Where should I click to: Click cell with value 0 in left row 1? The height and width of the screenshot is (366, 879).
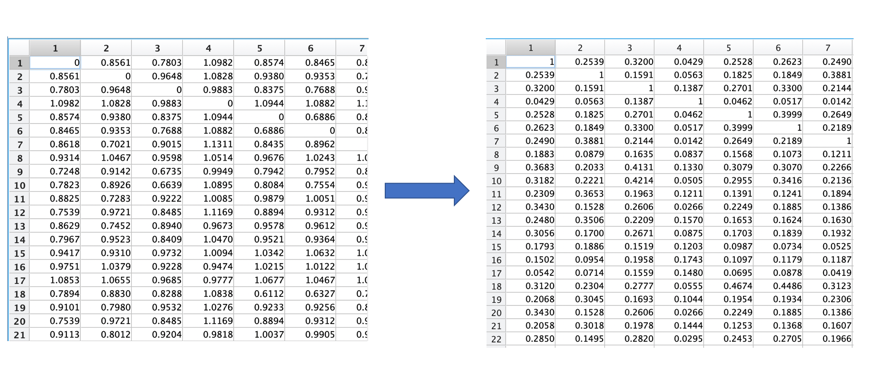pos(55,63)
